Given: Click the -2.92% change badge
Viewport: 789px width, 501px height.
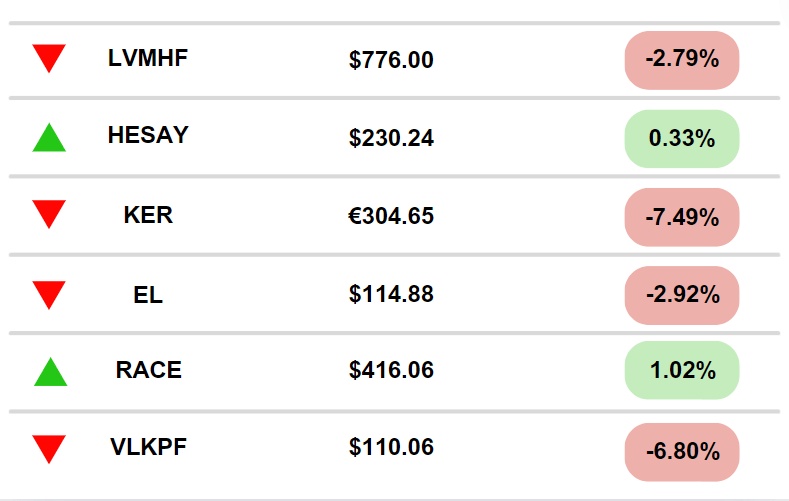Looking at the screenshot, I should click(x=682, y=295).
